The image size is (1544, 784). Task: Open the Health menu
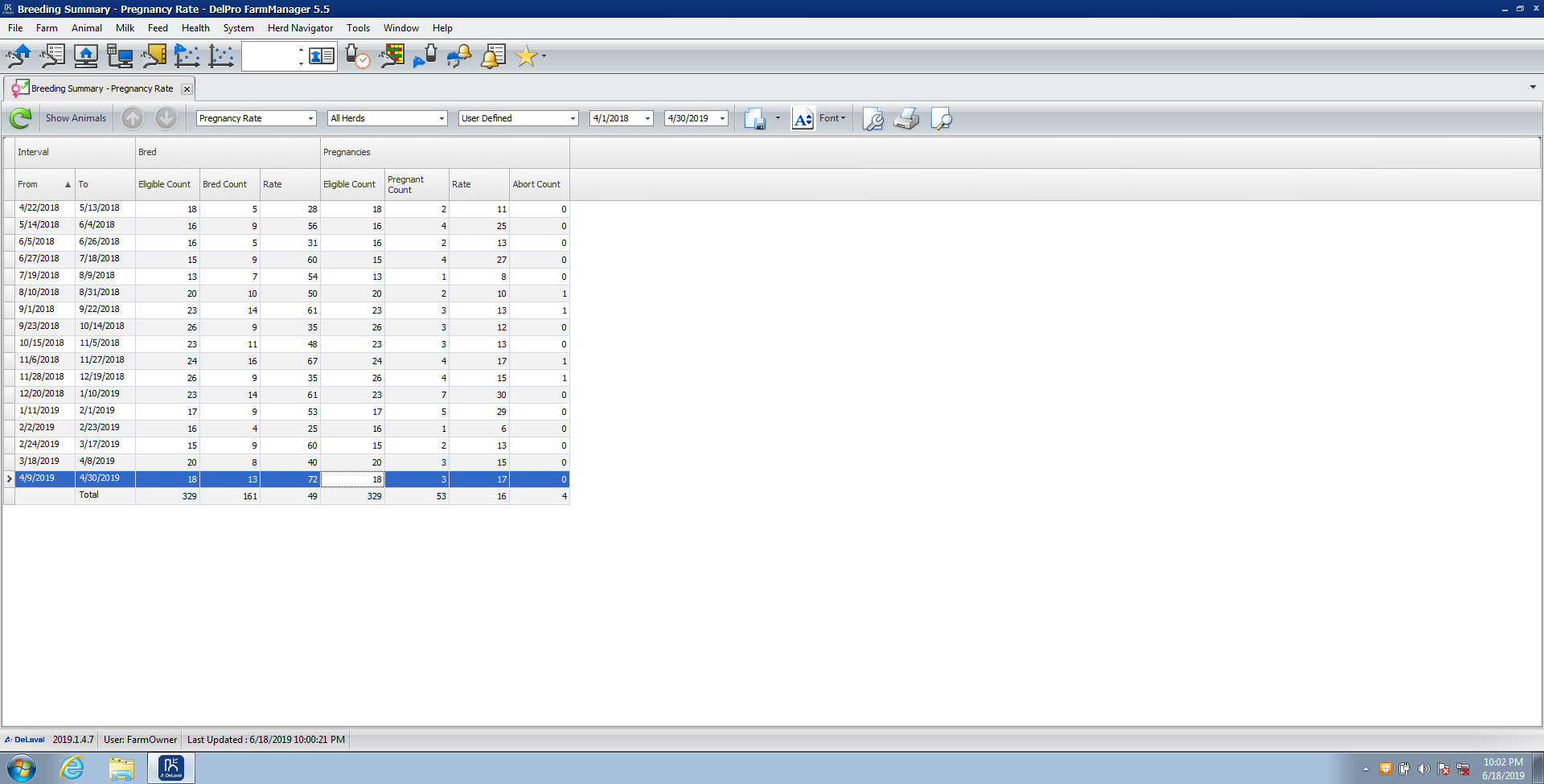pyautogui.click(x=195, y=28)
